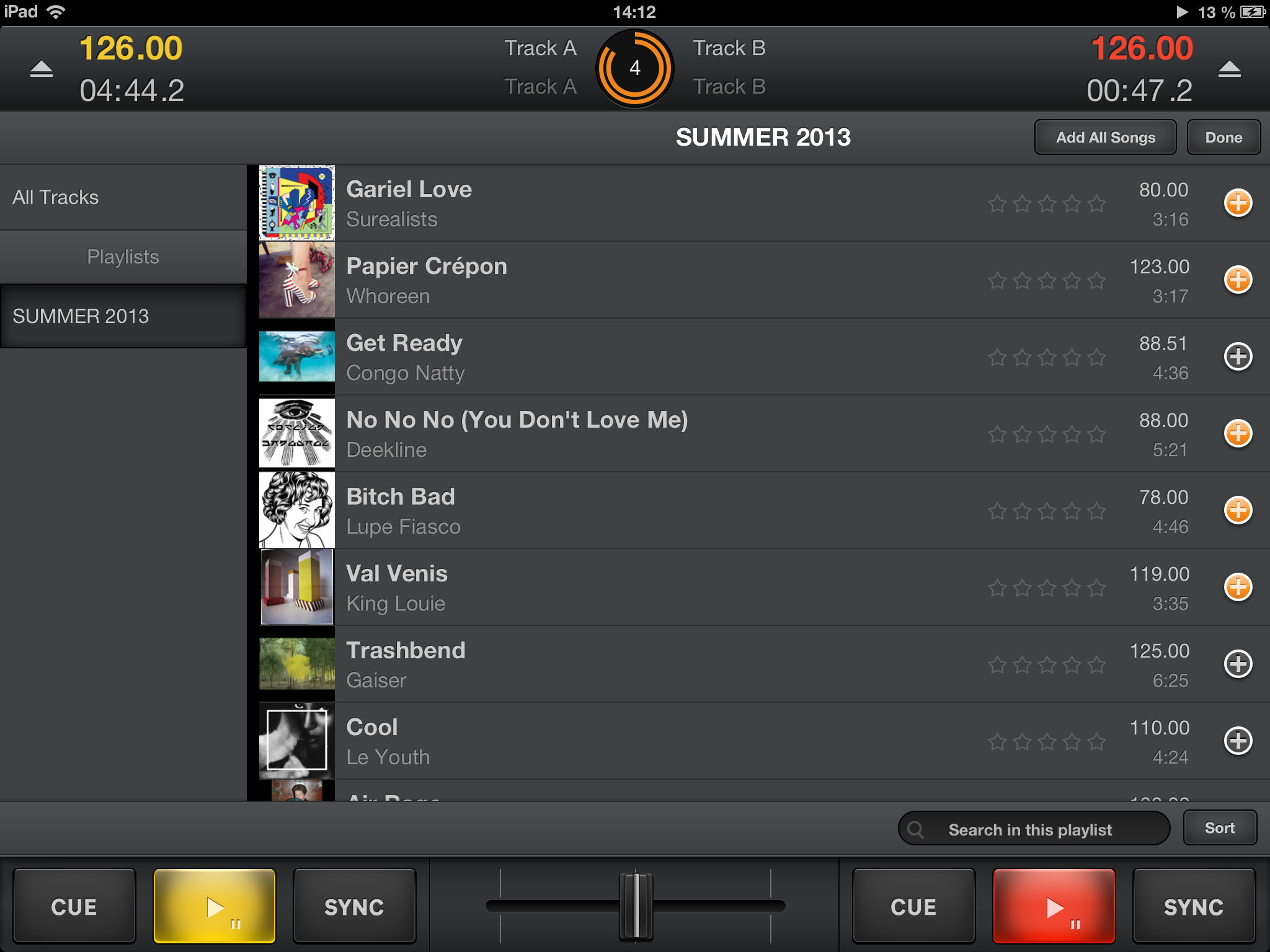This screenshot has width=1270, height=952.
Task: Open the Sort options
Action: (1220, 828)
